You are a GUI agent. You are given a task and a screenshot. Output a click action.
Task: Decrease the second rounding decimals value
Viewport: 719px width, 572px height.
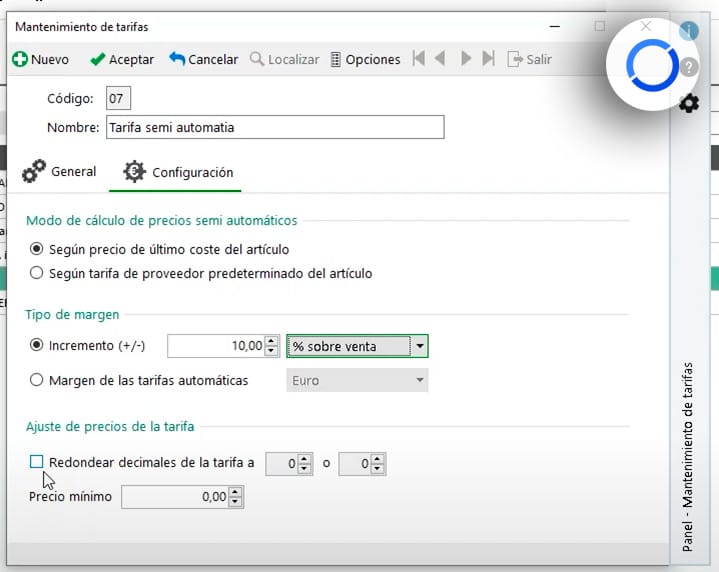377,468
